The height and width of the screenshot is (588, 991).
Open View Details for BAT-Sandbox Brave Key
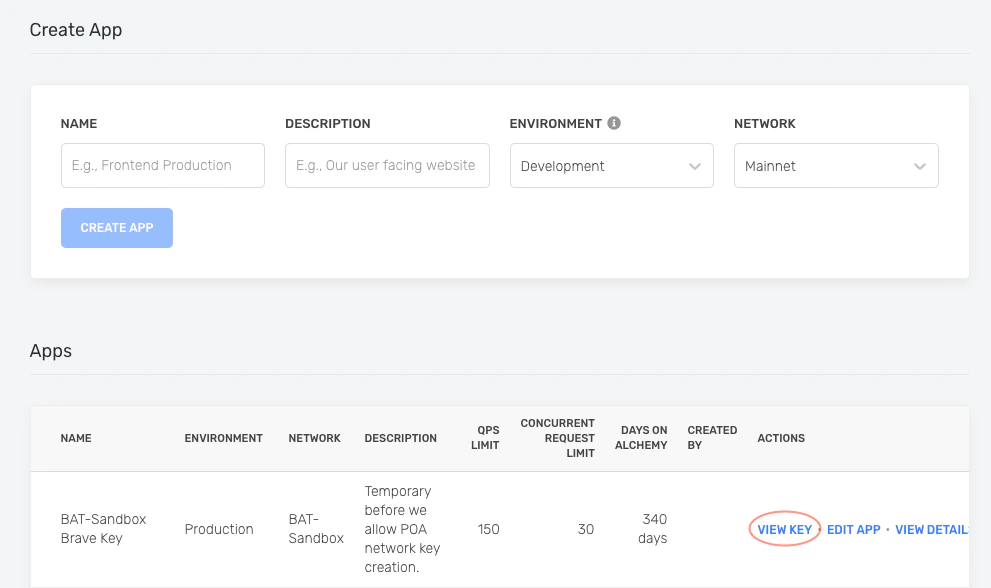932,530
